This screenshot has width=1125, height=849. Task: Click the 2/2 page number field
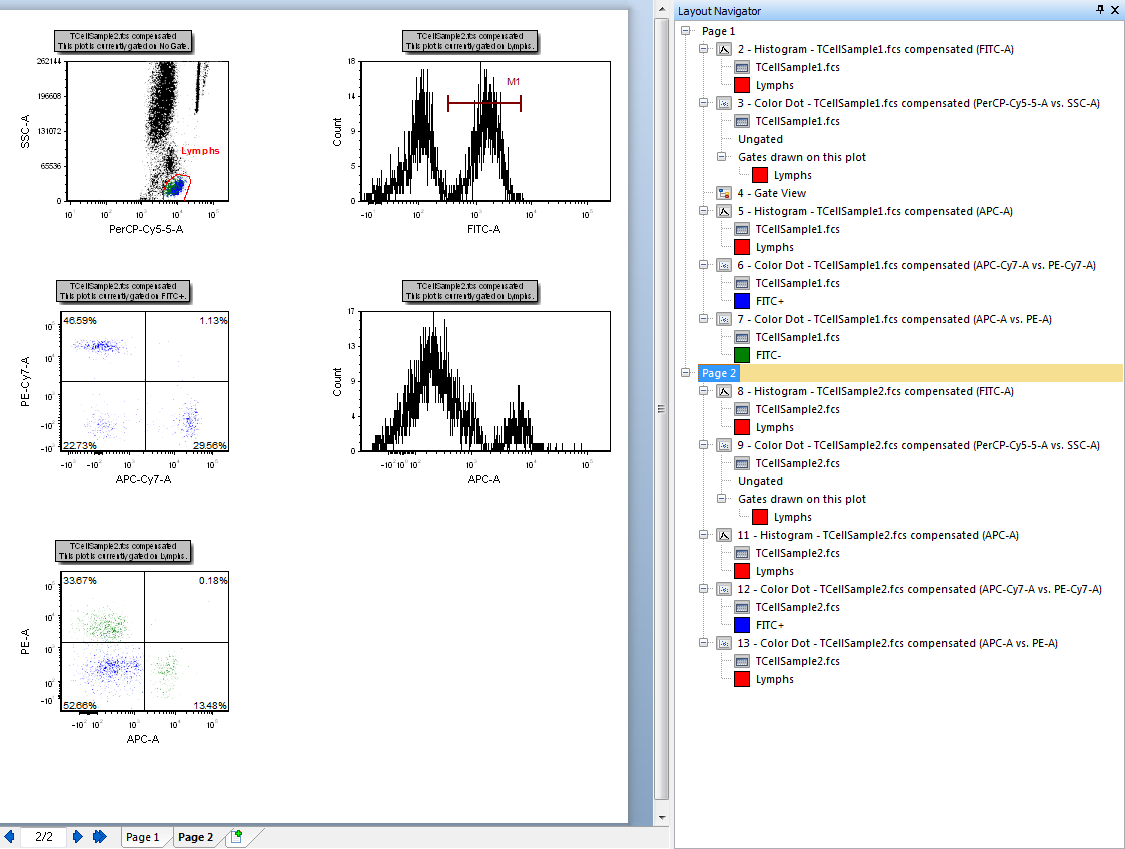click(44, 836)
